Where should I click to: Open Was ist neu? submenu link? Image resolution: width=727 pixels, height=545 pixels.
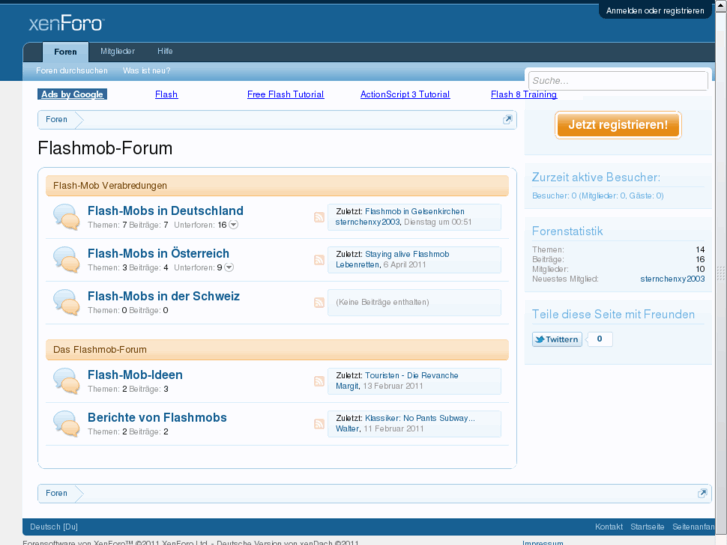click(x=147, y=71)
